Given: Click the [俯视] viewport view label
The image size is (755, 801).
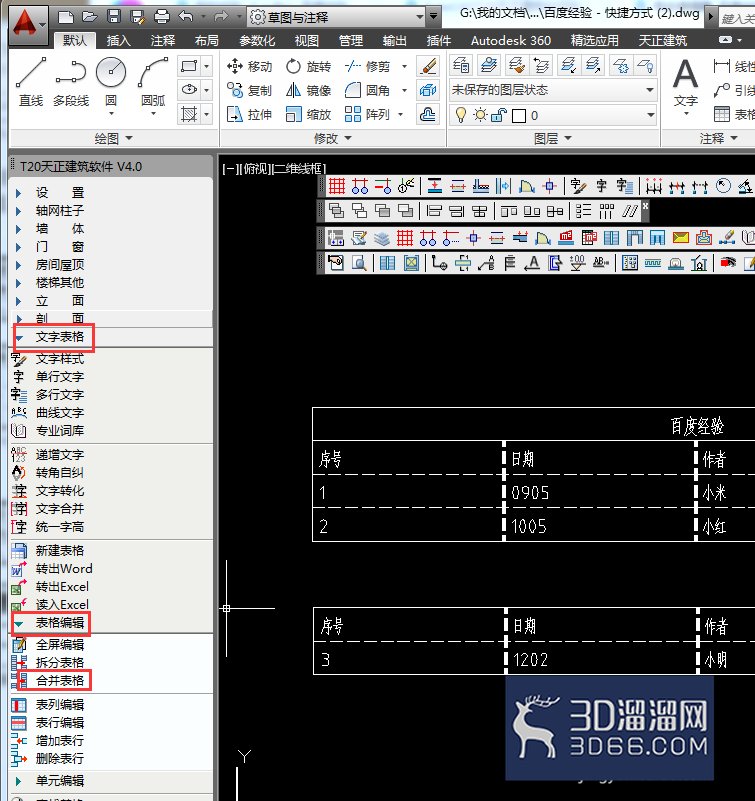Looking at the screenshot, I should tap(255, 169).
